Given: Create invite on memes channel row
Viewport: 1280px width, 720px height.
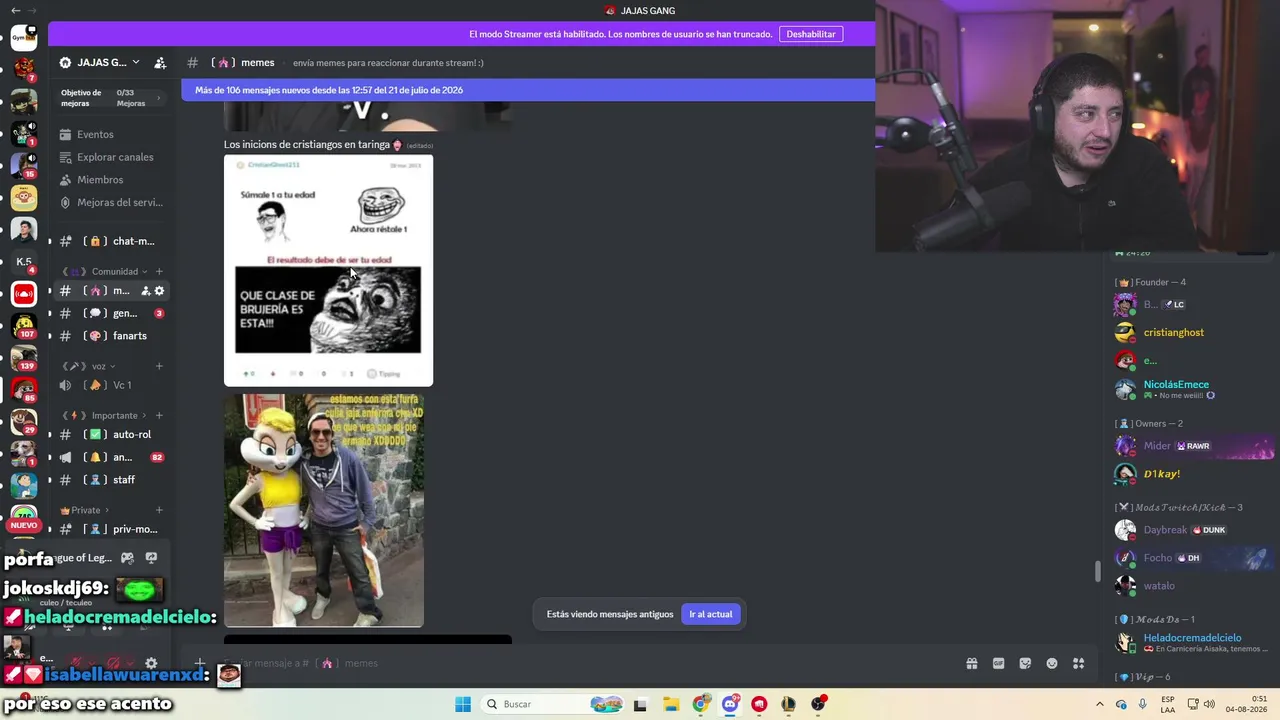Looking at the screenshot, I should click(145, 291).
